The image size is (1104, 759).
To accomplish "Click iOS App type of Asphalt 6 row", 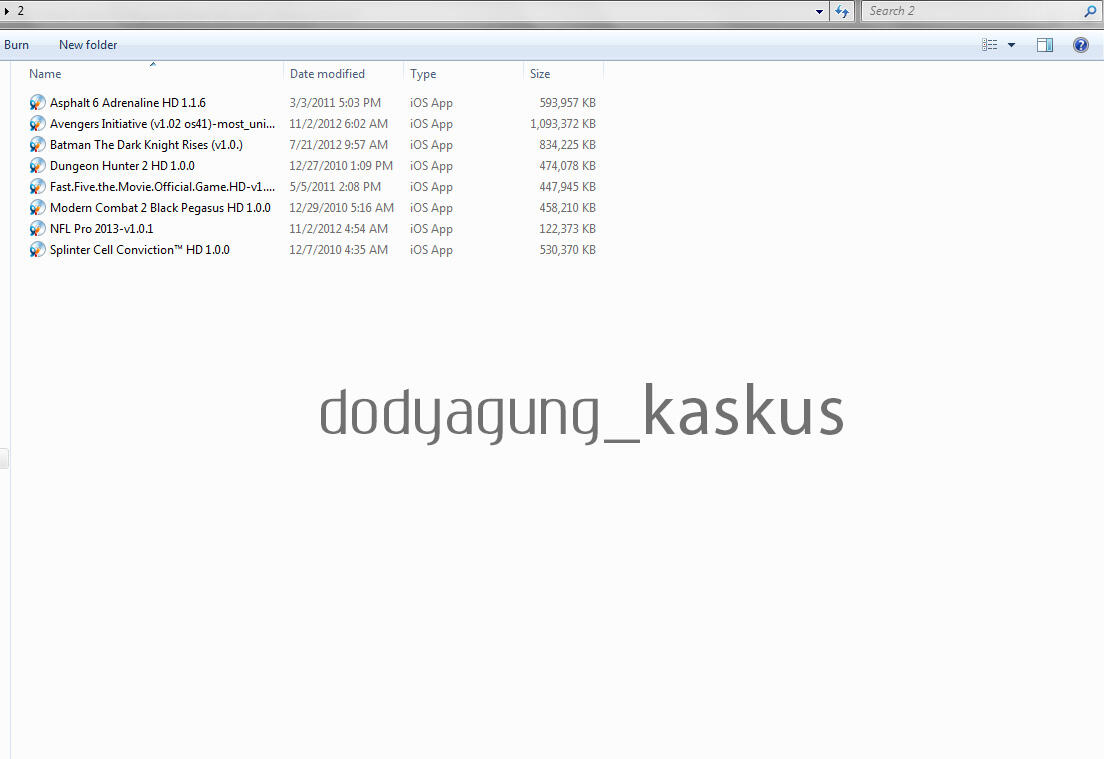I will (432, 103).
